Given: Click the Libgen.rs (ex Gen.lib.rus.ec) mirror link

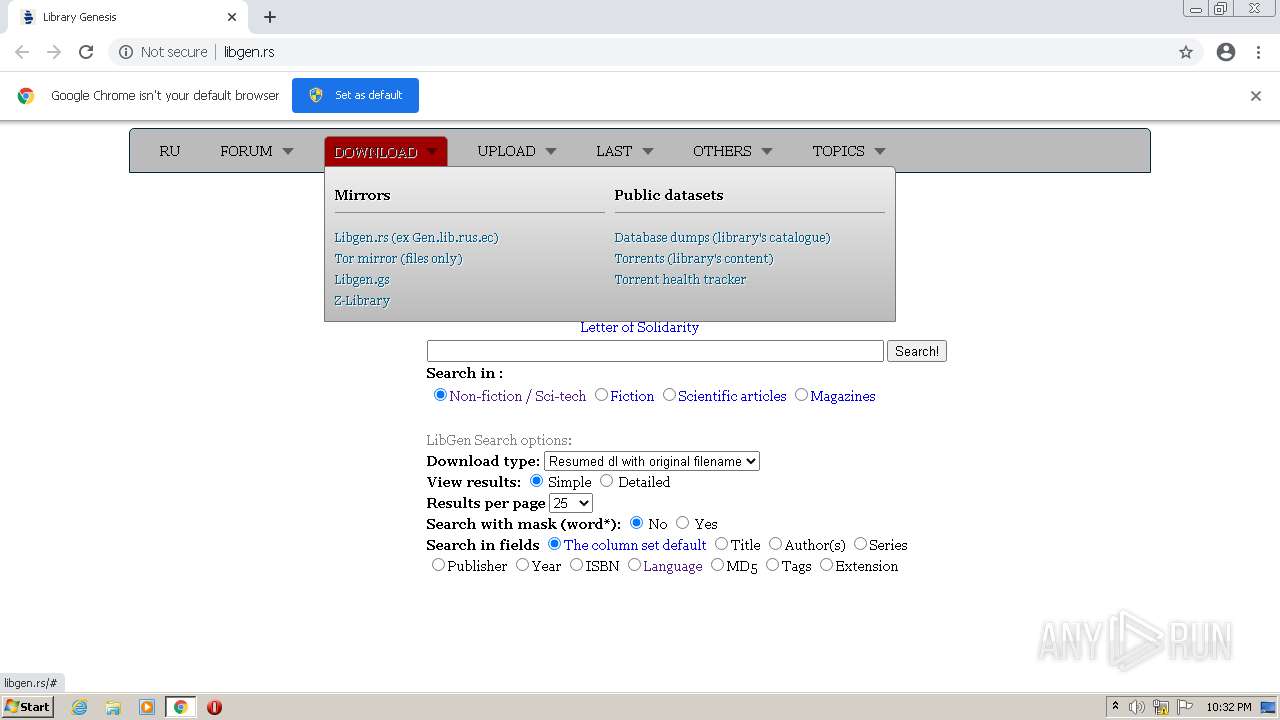Looking at the screenshot, I should (x=416, y=238).
